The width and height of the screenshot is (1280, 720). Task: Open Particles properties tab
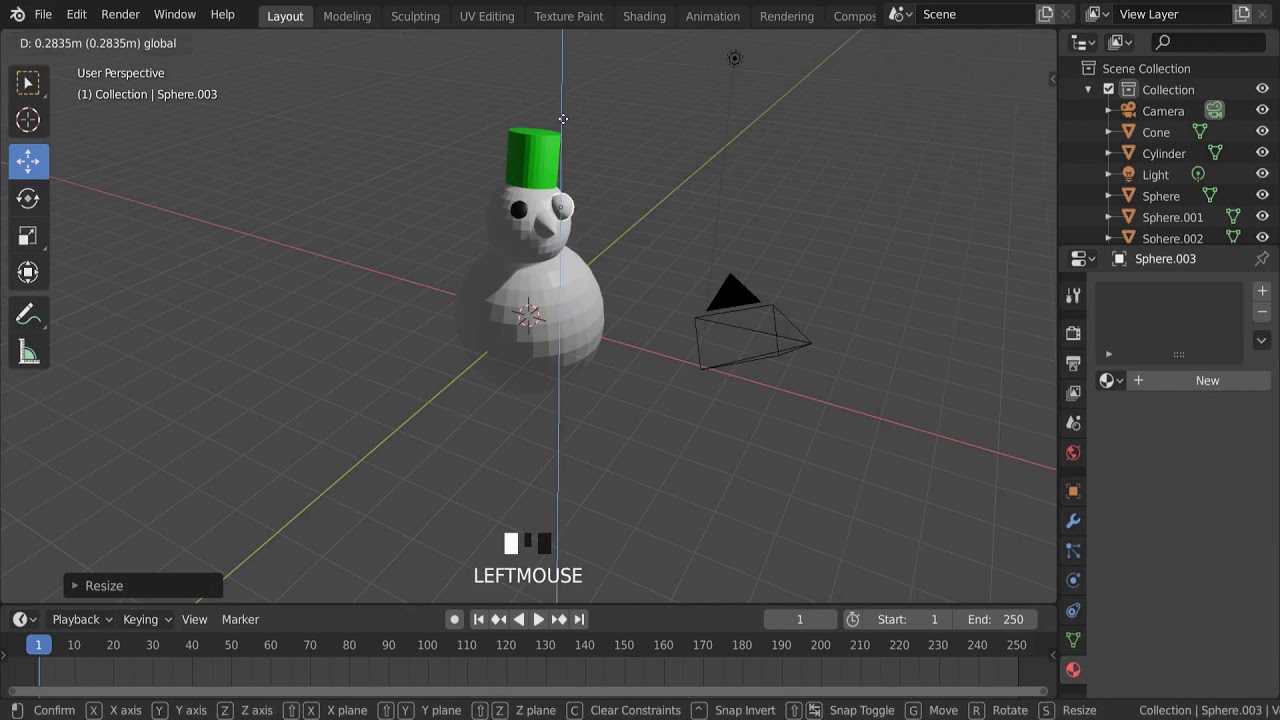(x=1073, y=551)
